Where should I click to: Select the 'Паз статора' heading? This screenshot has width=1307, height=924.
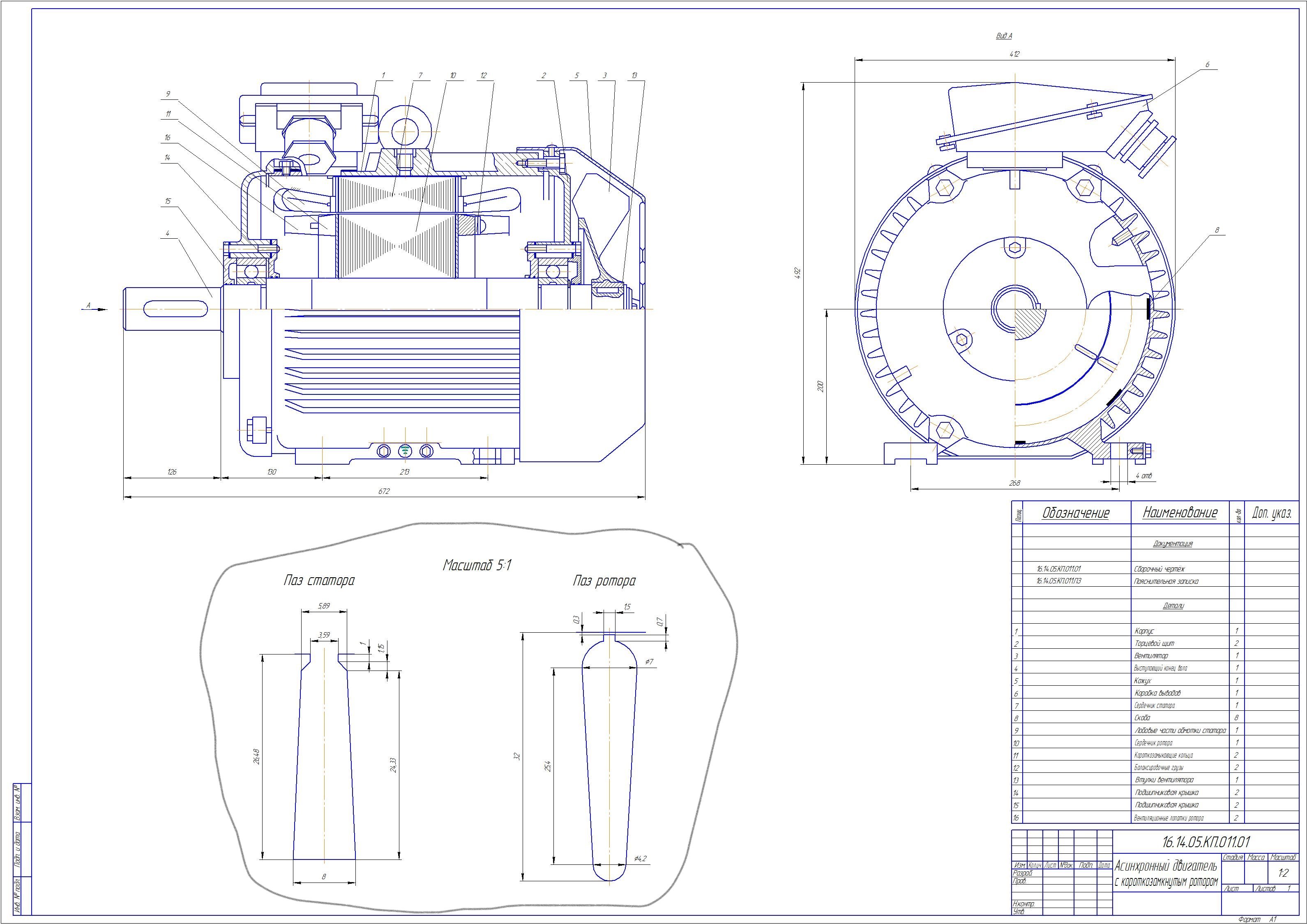click(319, 581)
